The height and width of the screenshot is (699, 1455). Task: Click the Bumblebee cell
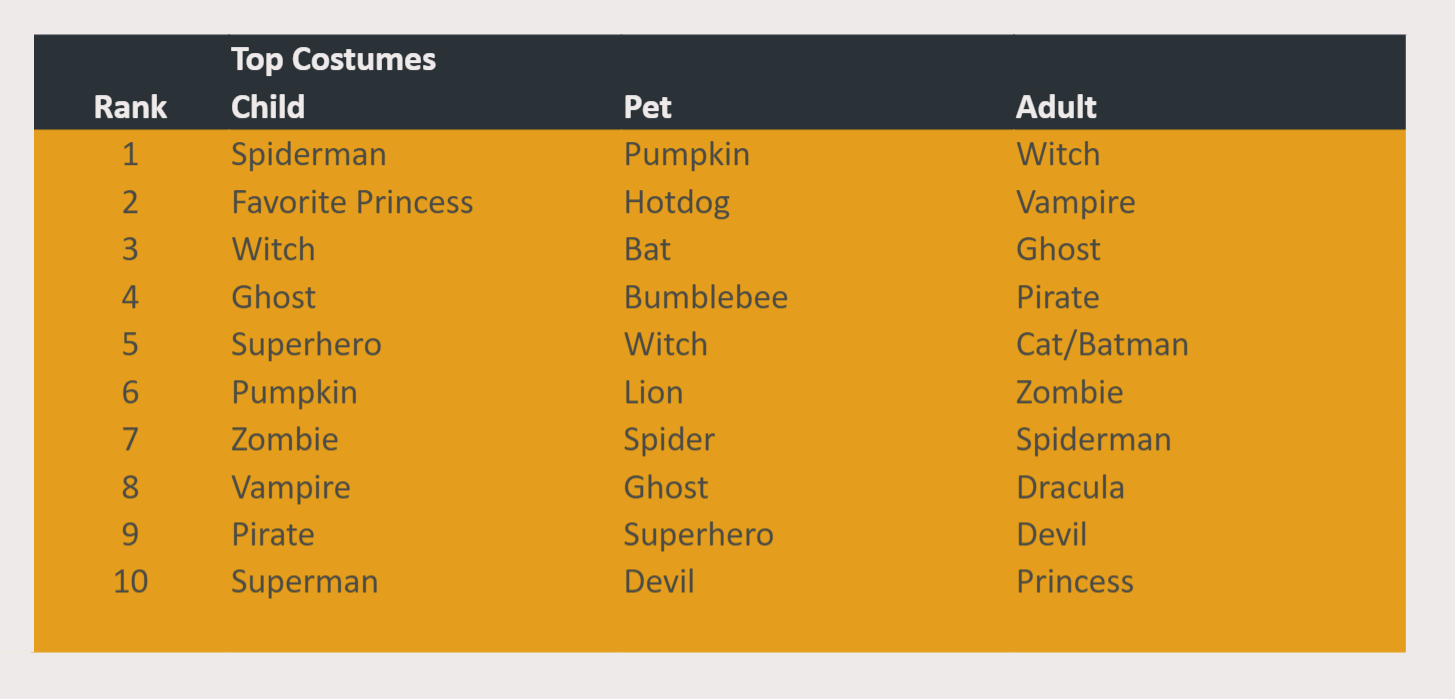coord(706,297)
